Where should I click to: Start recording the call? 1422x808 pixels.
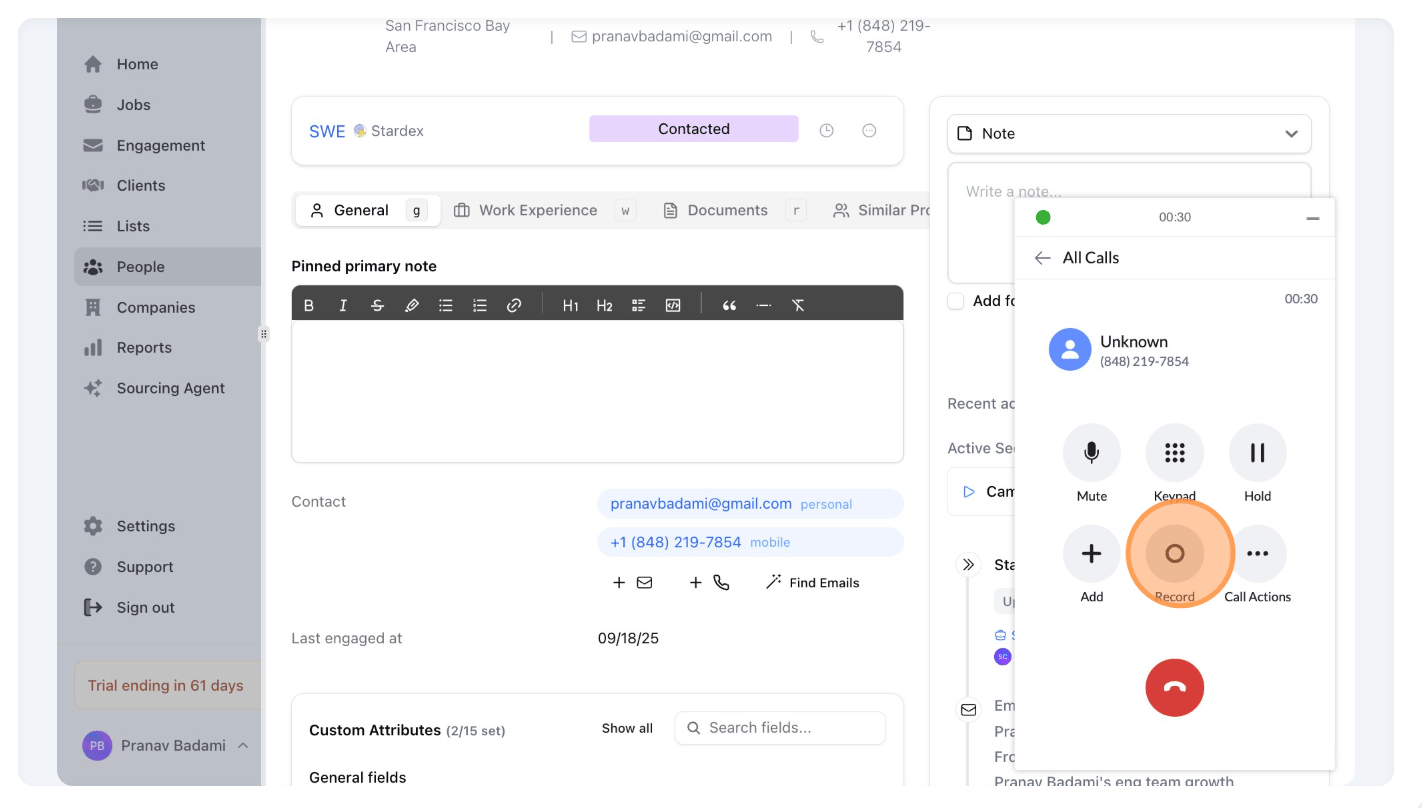point(1174,553)
